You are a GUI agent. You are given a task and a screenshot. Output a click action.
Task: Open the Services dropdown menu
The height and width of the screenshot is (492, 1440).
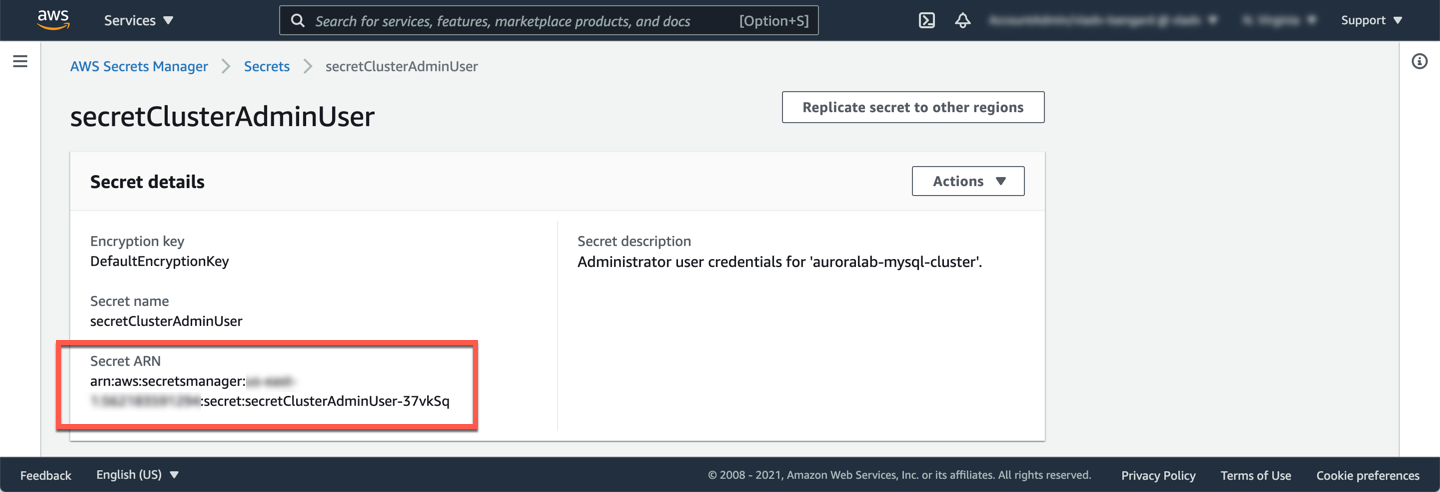138,20
